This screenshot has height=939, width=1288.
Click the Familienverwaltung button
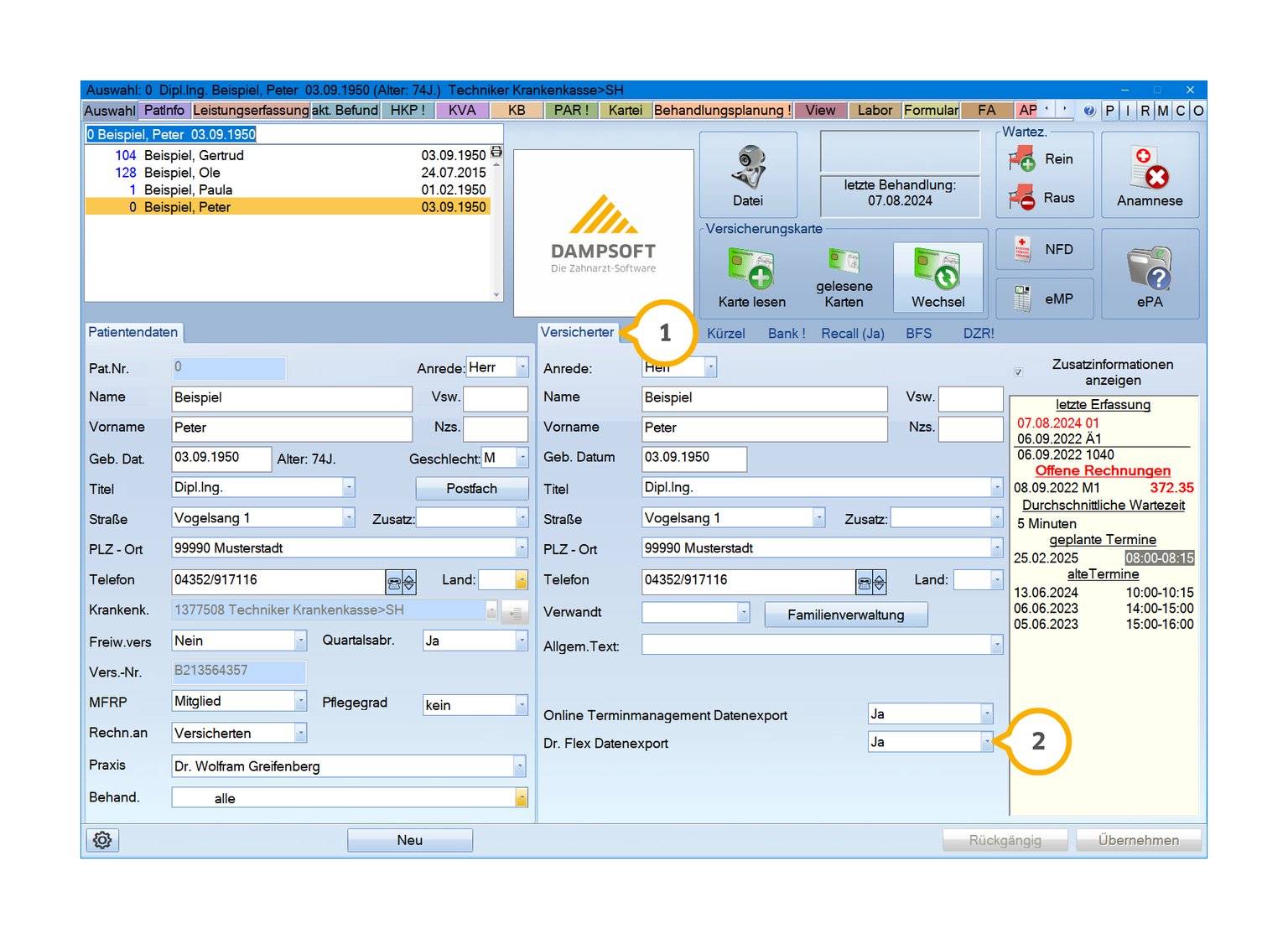[x=845, y=615]
